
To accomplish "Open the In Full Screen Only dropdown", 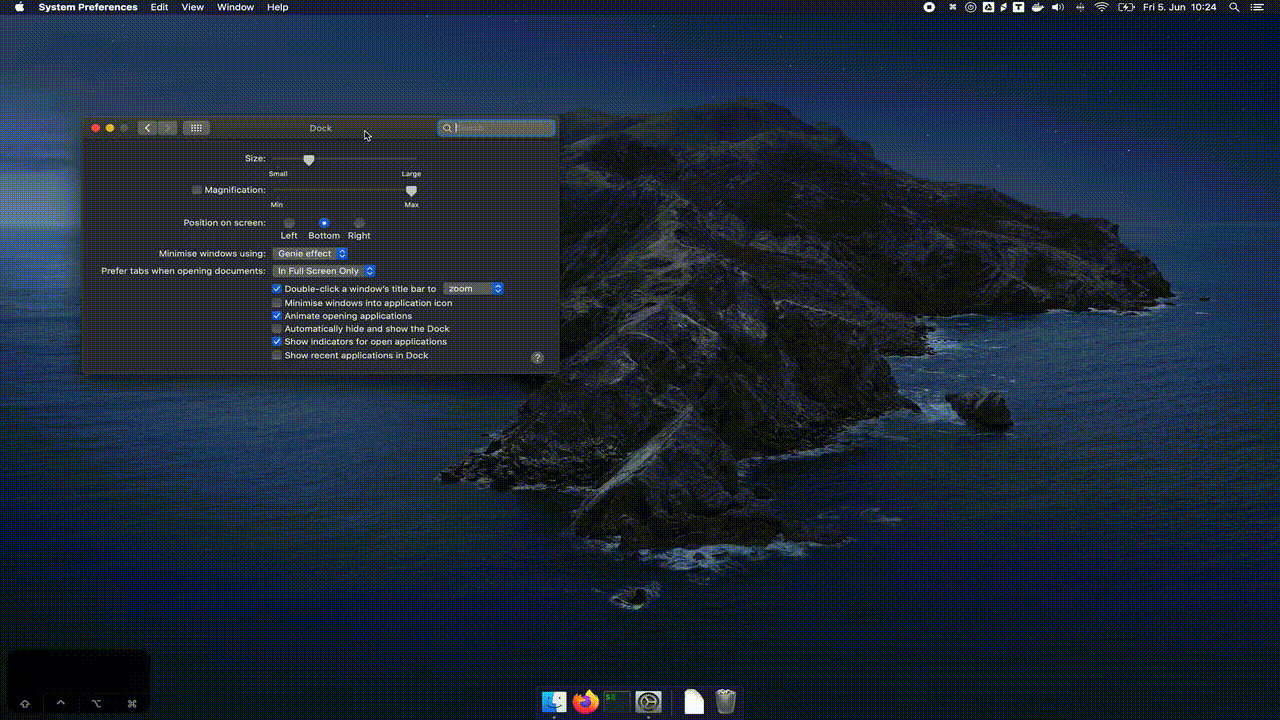I will (x=324, y=271).
